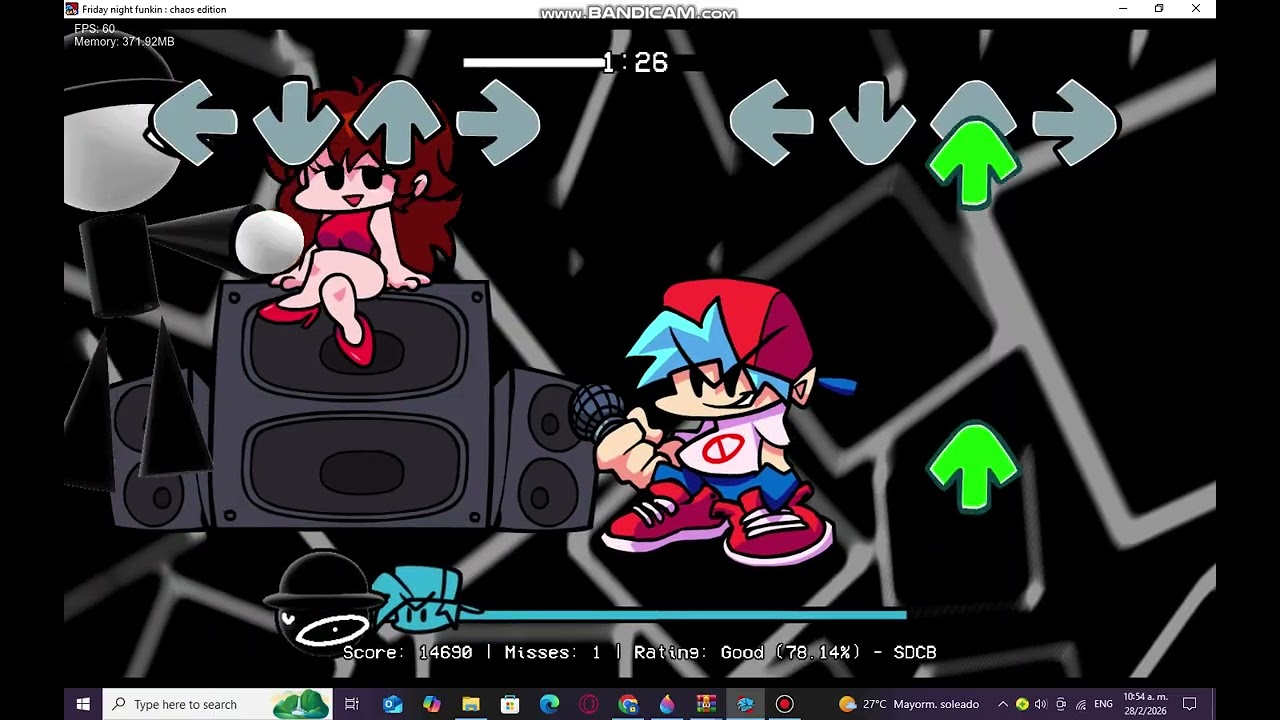The width and height of the screenshot is (1280, 720).
Task: Click the player's right arrow receptor
Action: pyautogui.click(x=1075, y=122)
